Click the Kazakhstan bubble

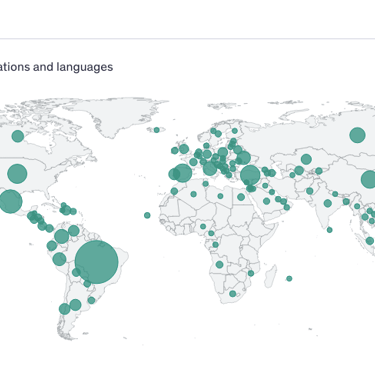tap(306, 159)
